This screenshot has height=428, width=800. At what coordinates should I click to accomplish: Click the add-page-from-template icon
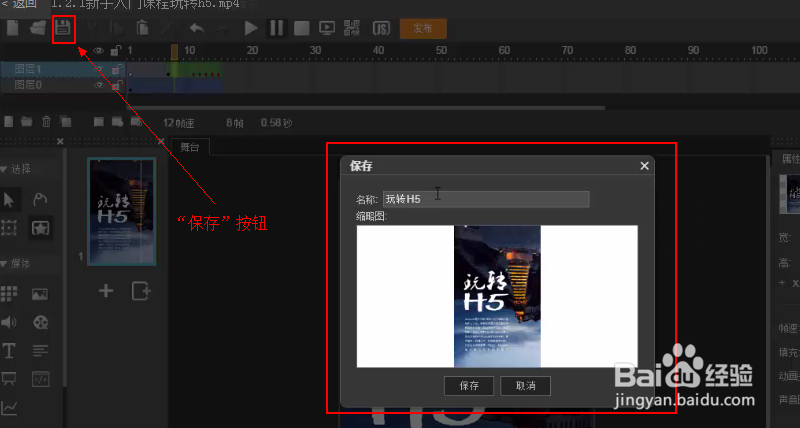[x=141, y=291]
